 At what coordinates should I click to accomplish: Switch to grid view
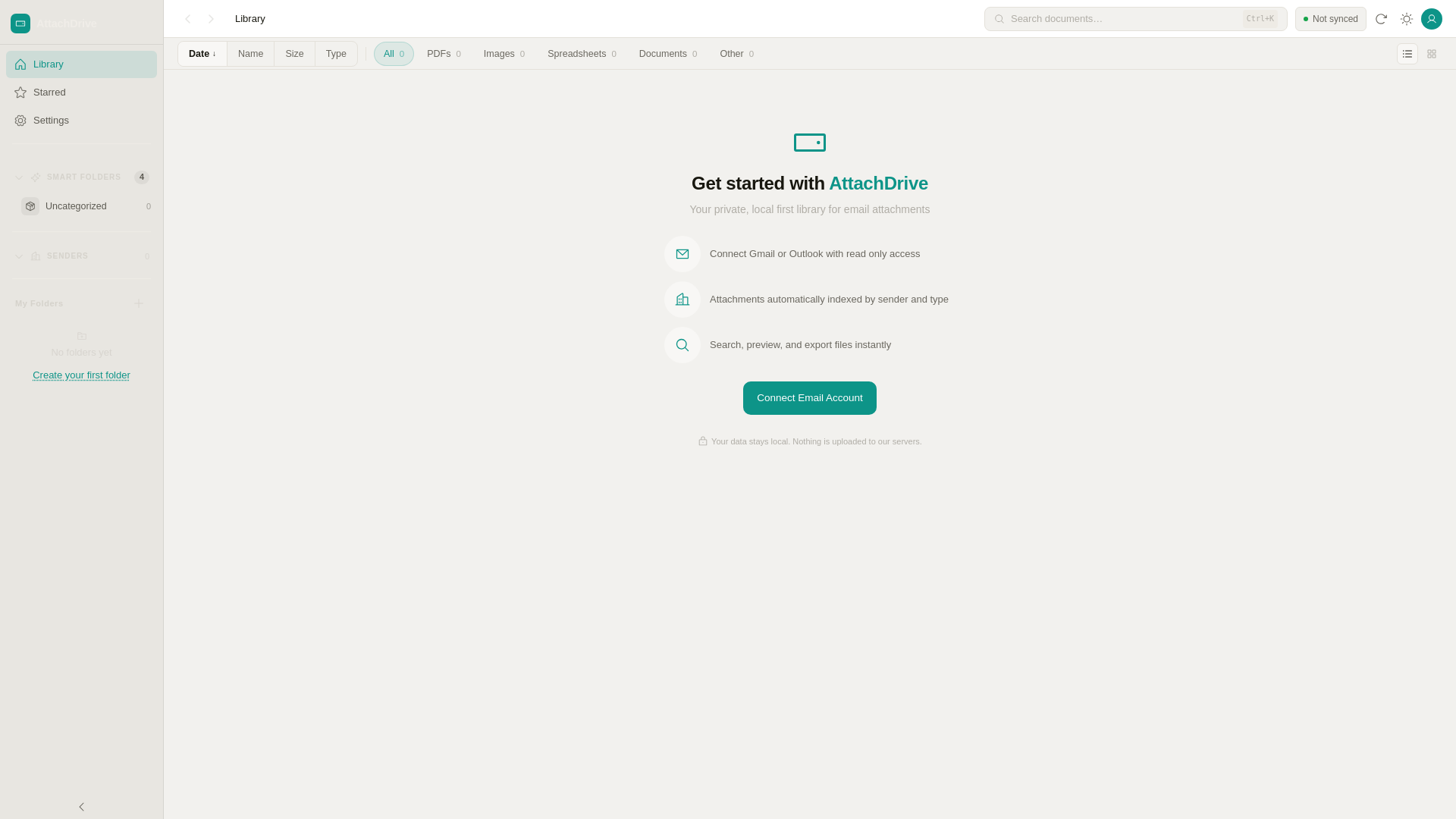[x=1431, y=54]
